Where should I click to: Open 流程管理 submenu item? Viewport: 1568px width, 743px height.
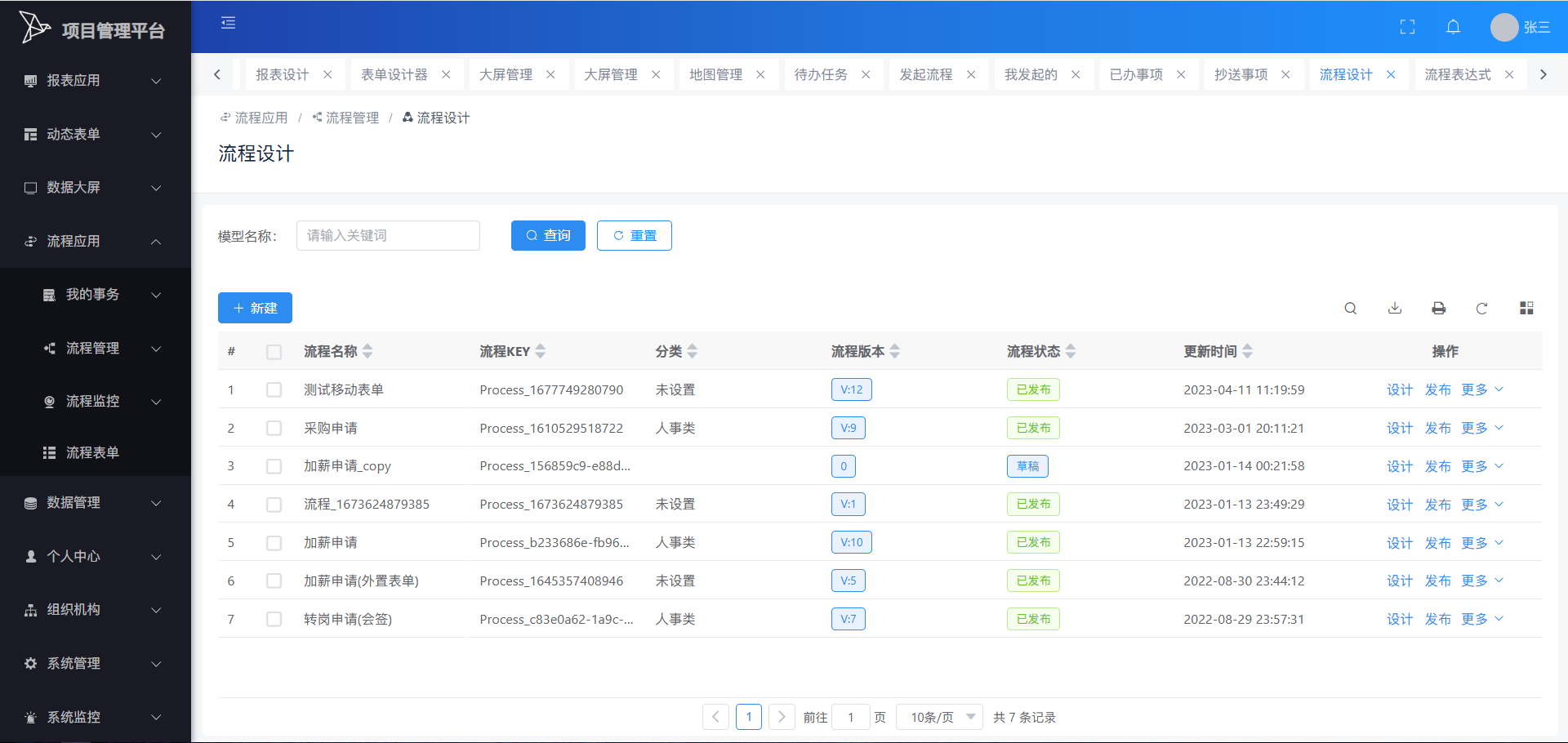pos(96,349)
